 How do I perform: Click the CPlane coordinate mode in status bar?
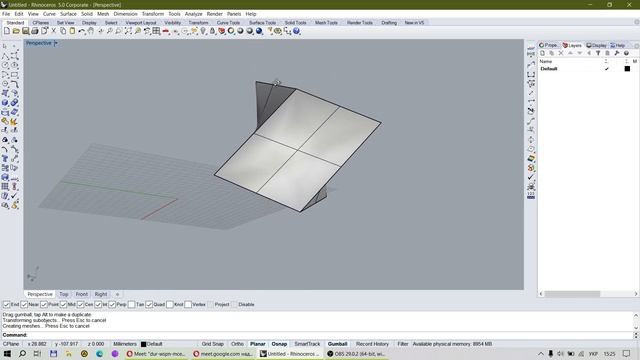point(11,344)
